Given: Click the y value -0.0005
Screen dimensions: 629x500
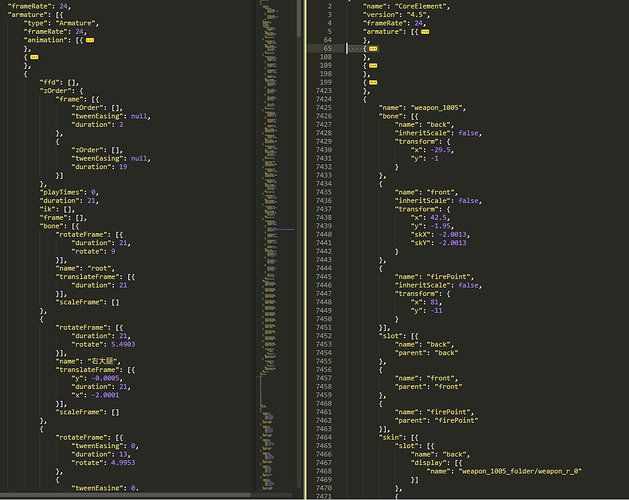Looking at the screenshot, I should tap(105, 378).
